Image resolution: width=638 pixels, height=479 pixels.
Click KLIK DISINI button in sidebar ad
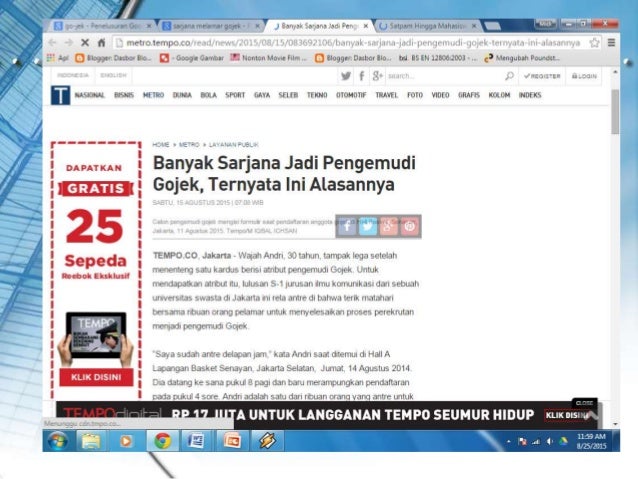(96, 377)
